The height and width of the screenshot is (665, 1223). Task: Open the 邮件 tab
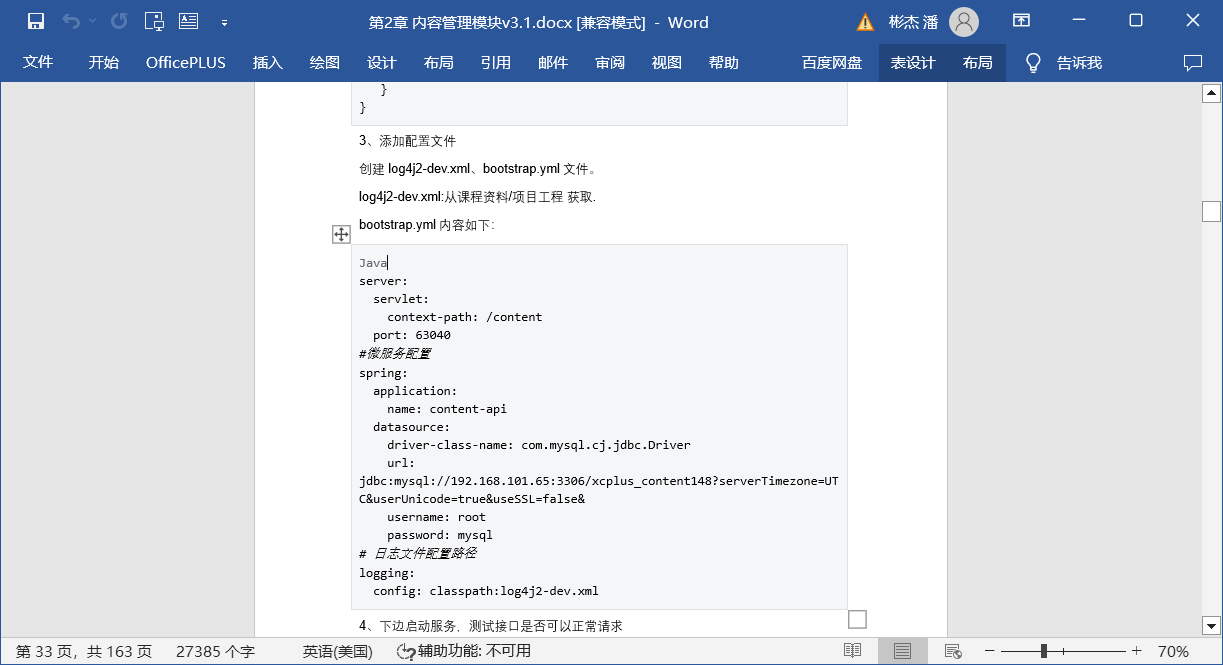click(553, 62)
